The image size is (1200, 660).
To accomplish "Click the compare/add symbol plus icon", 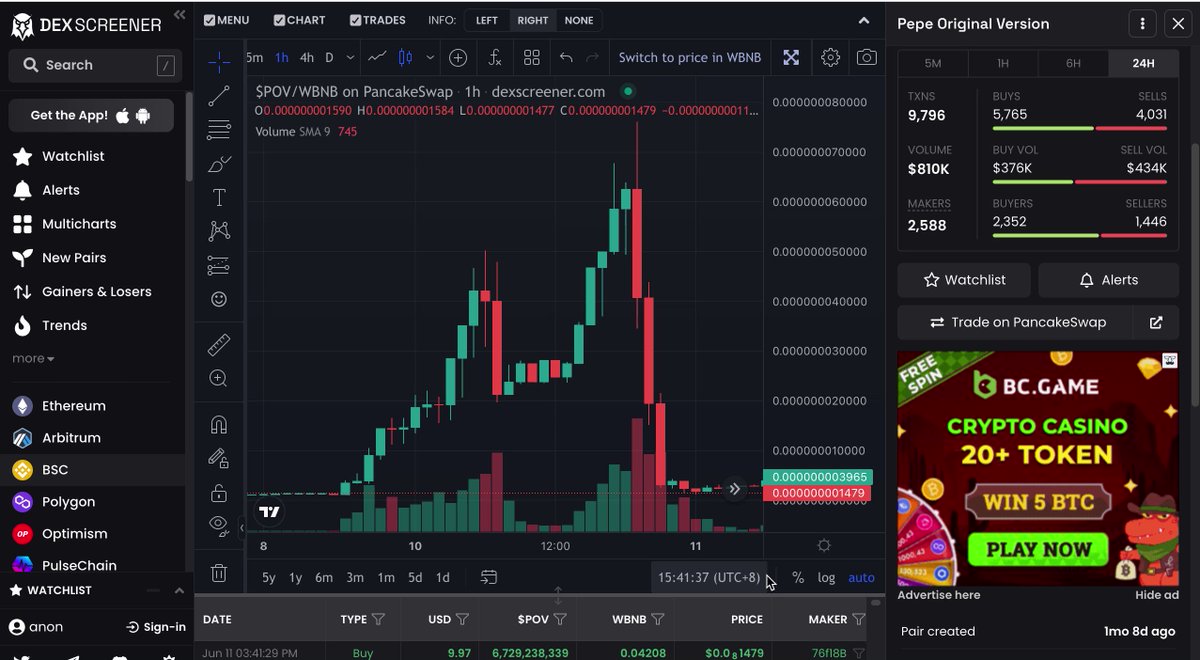I will (x=458, y=58).
